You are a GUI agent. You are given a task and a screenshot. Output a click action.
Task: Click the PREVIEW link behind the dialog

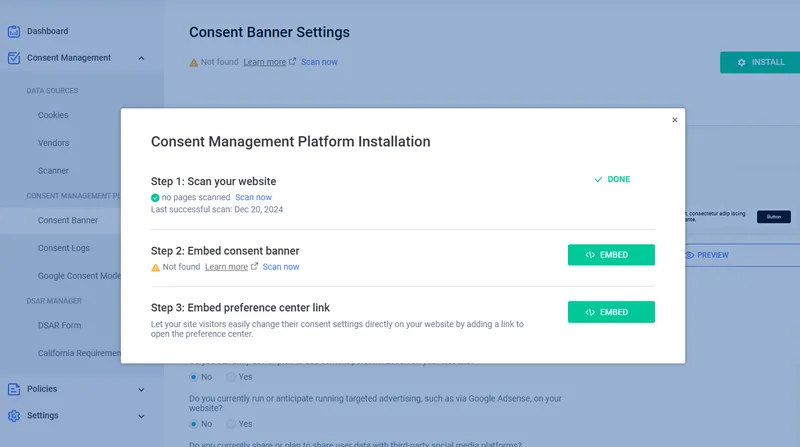click(x=712, y=255)
